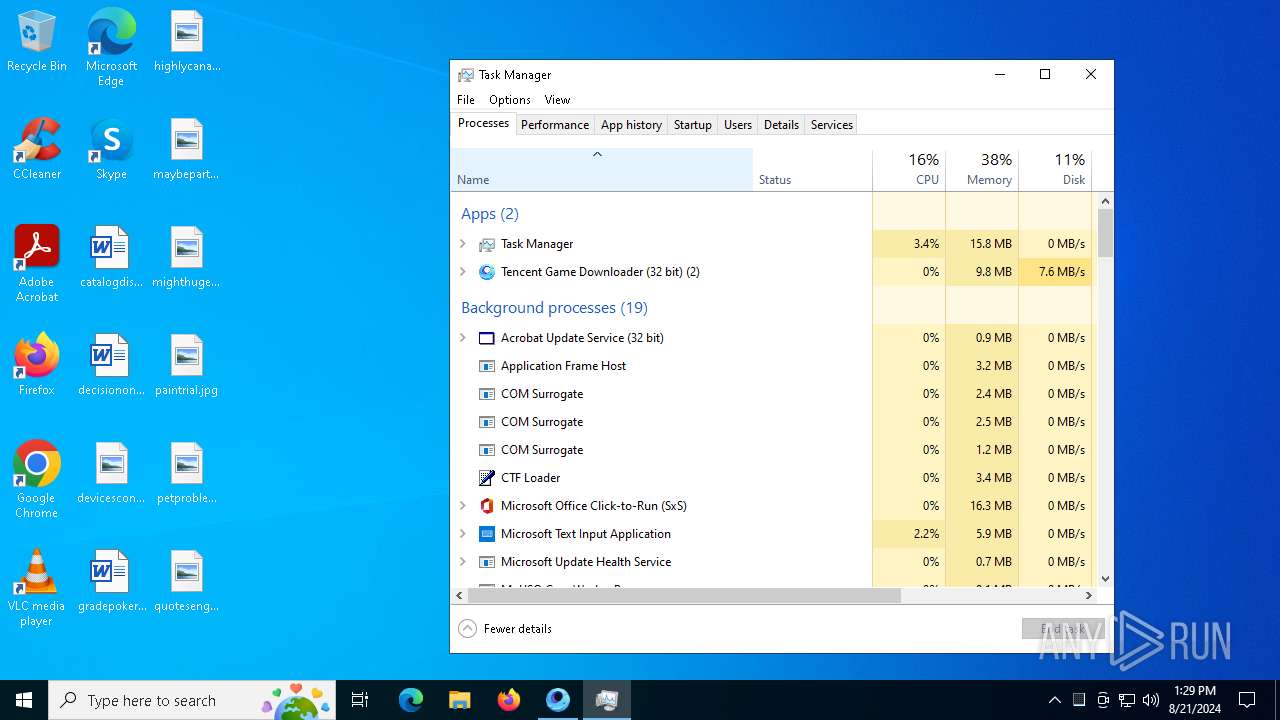Click the Microsoft Text Input Application icon
1280x720 pixels.
pyautogui.click(x=487, y=534)
